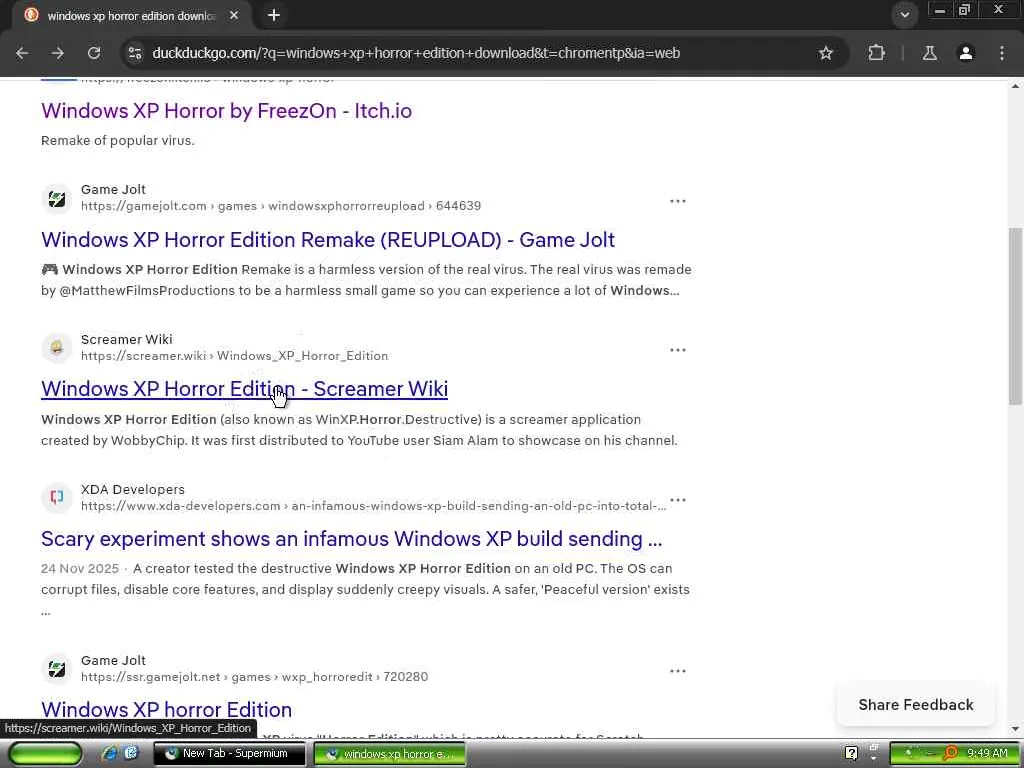Screen dimensions: 1024x768
Task: Launch Internet Explorer from quick launch
Action: point(110,753)
